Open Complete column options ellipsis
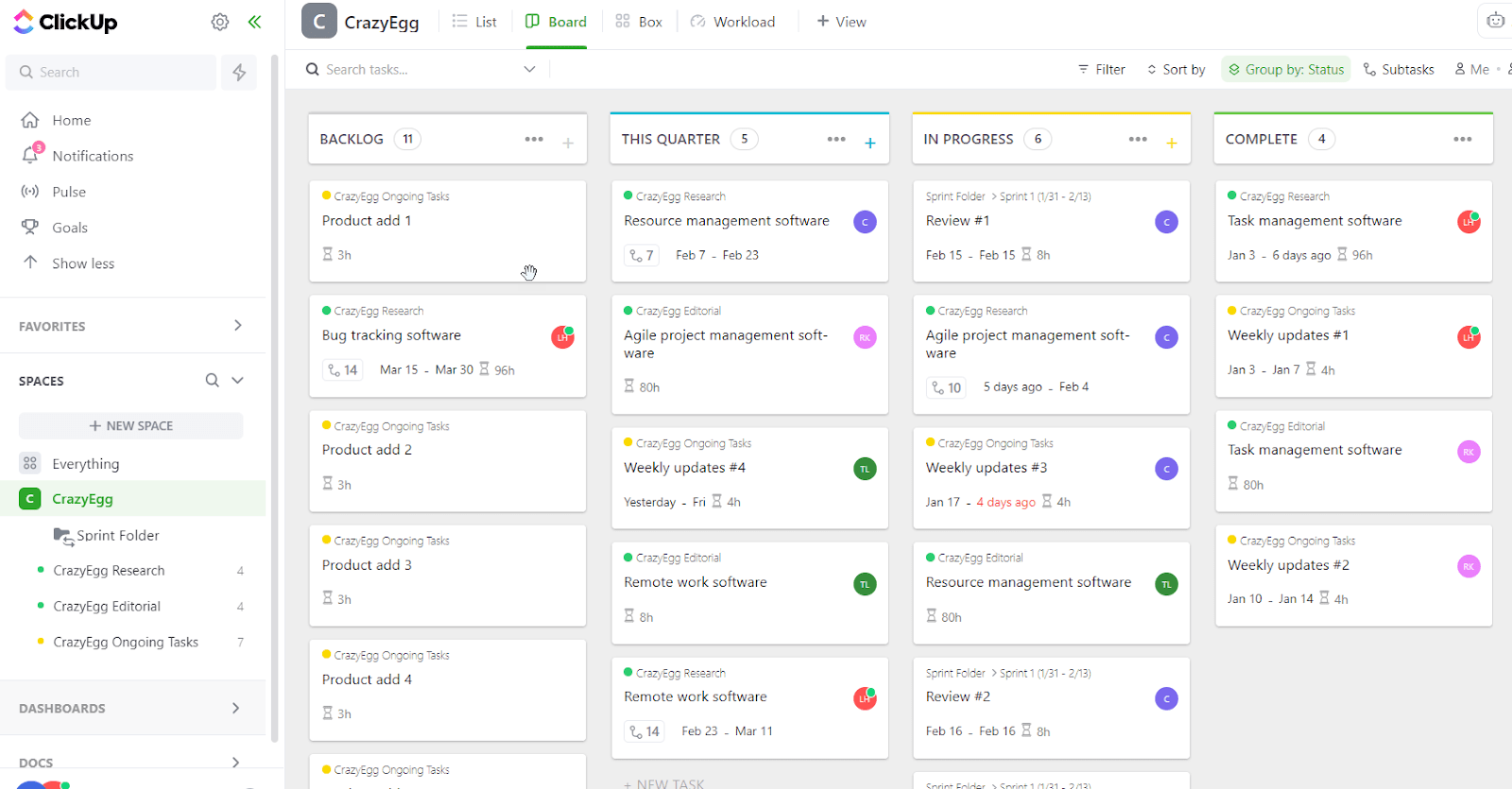This screenshot has height=789, width=1512. [x=1463, y=139]
